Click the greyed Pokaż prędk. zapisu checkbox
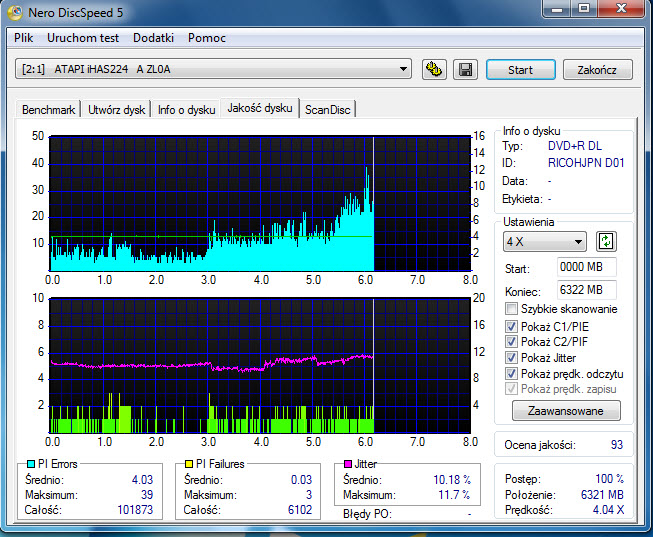The width and height of the screenshot is (653, 537). 511,389
